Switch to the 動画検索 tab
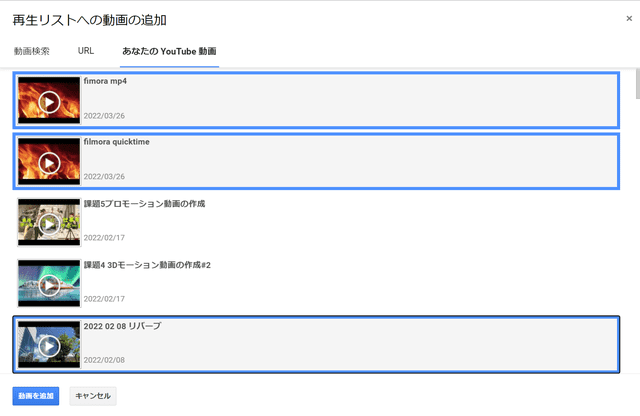Viewport: 640px width, 416px height. (x=32, y=51)
